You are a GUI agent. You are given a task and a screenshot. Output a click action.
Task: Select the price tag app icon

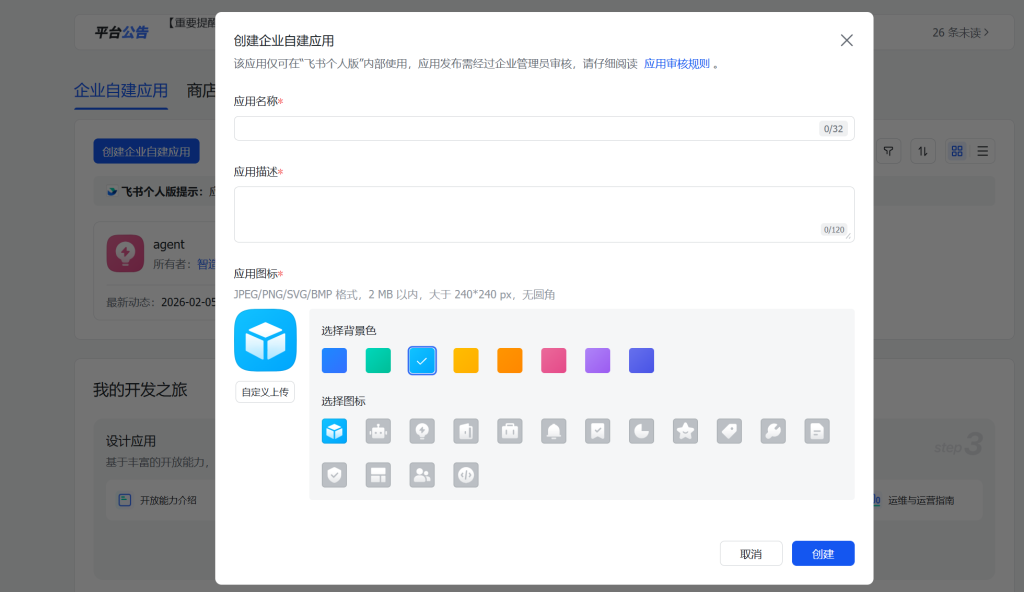(x=729, y=431)
